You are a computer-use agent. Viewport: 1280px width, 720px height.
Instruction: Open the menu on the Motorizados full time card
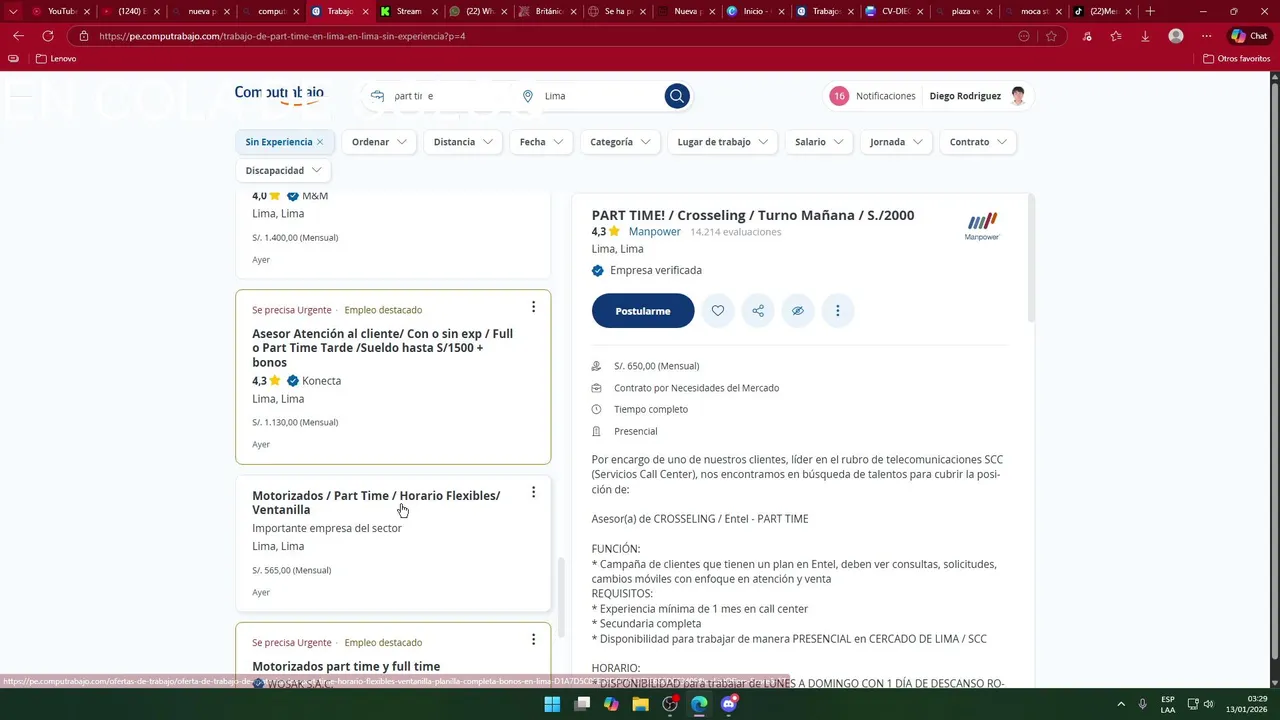[x=533, y=640]
